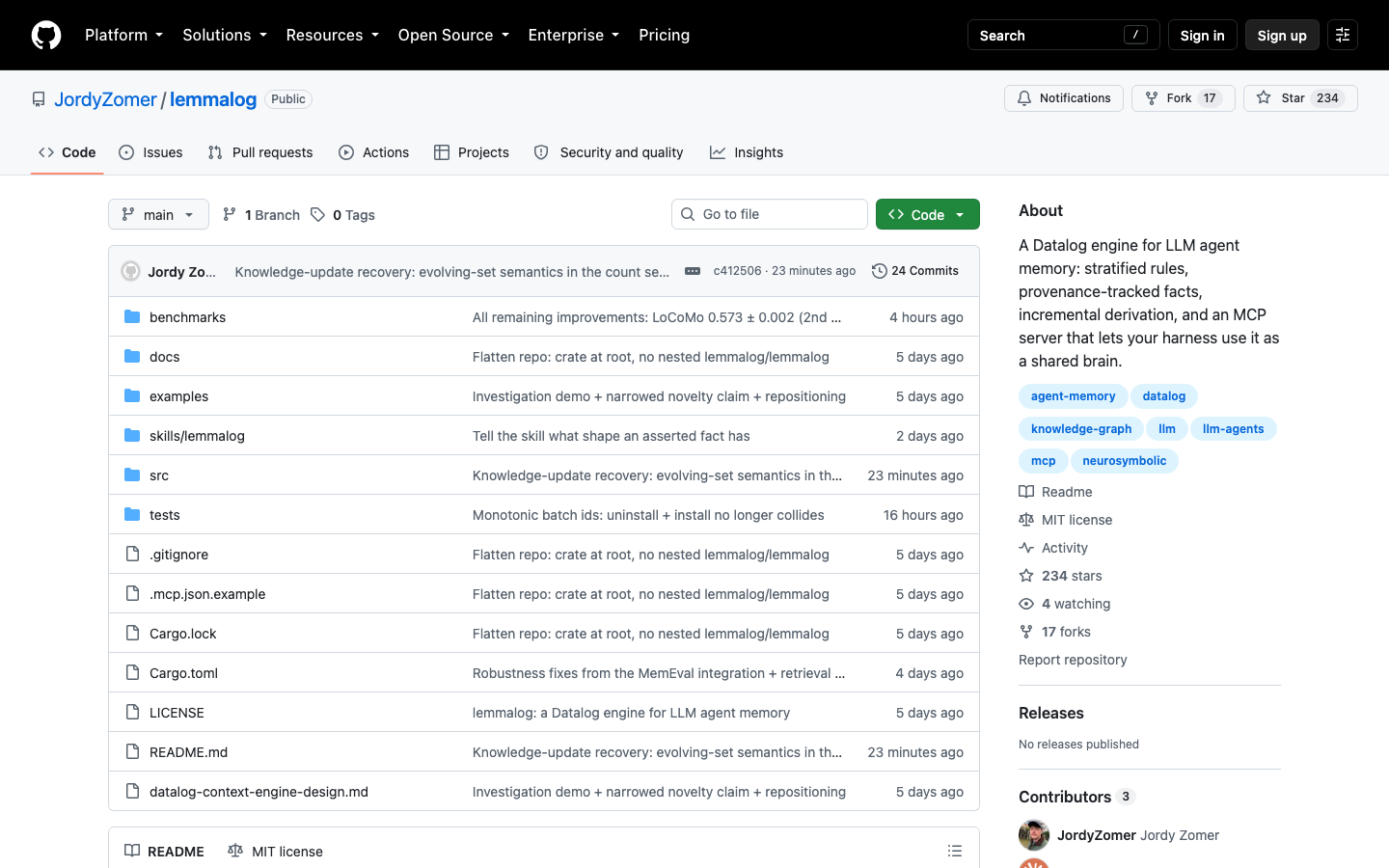Click the star icon beside Star 234
The height and width of the screenshot is (868, 1389).
coord(1264,97)
